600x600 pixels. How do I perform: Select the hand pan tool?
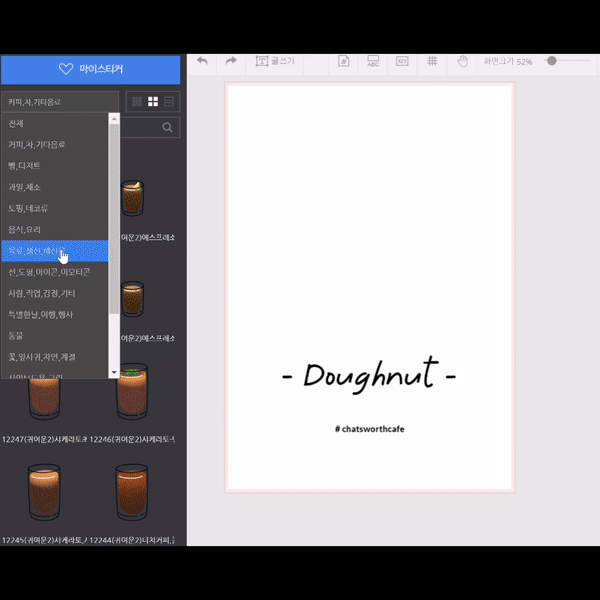tap(463, 61)
